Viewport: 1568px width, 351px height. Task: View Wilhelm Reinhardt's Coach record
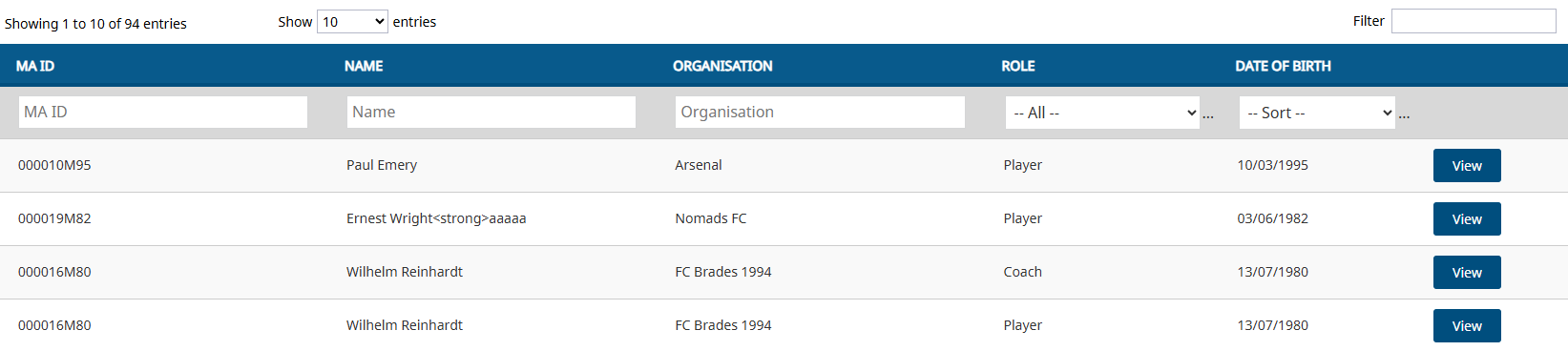1467,272
